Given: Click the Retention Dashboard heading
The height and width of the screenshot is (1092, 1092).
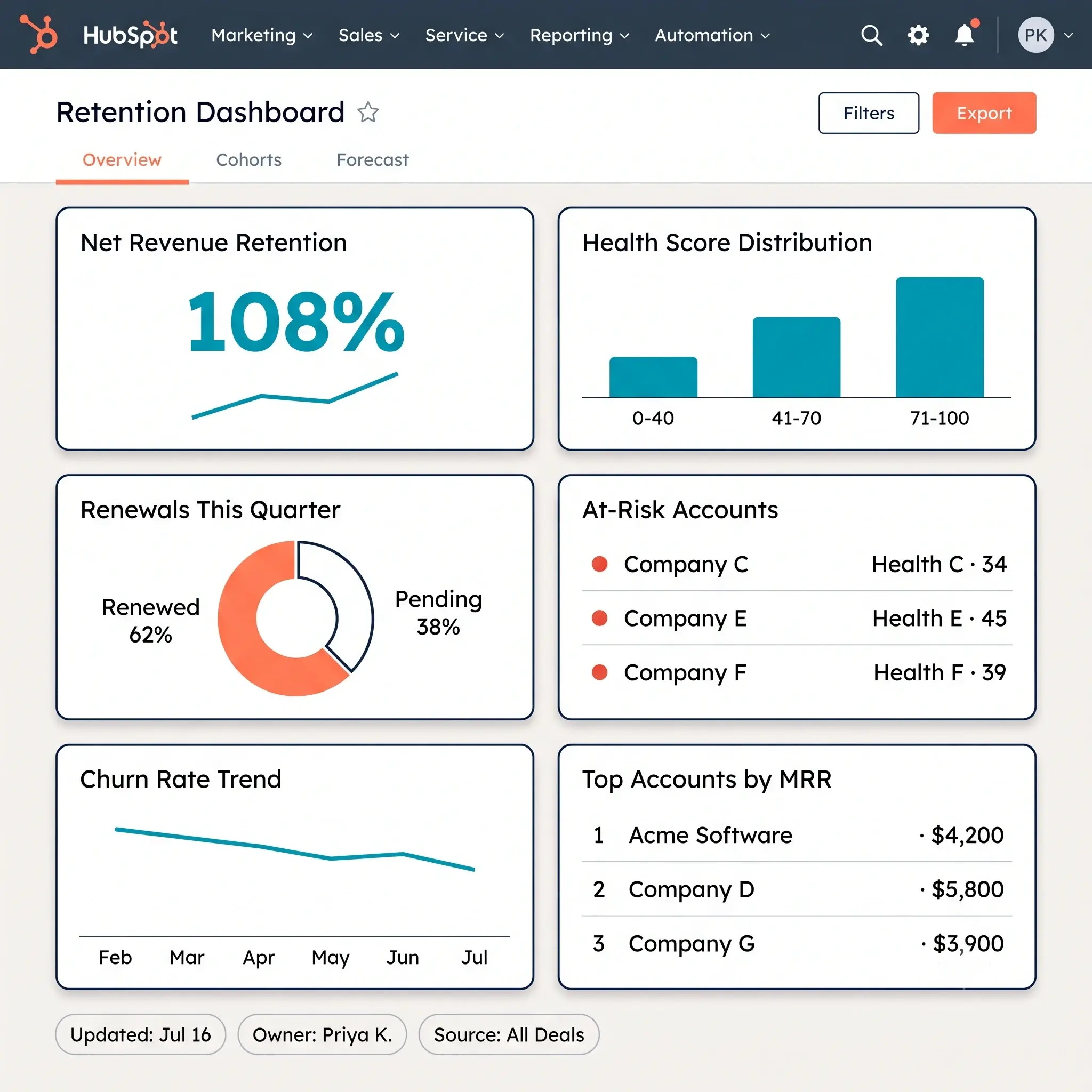Looking at the screenshot, I should coord(200,112).
